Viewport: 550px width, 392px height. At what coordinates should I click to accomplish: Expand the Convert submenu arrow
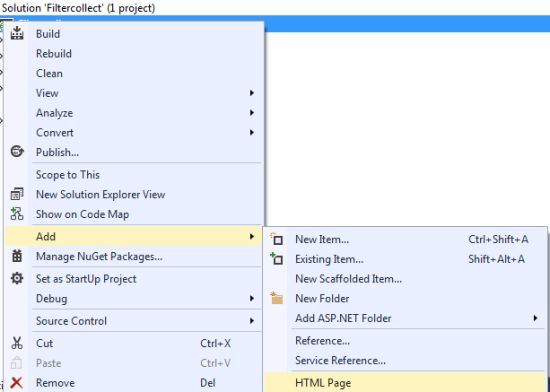[252, 132]
